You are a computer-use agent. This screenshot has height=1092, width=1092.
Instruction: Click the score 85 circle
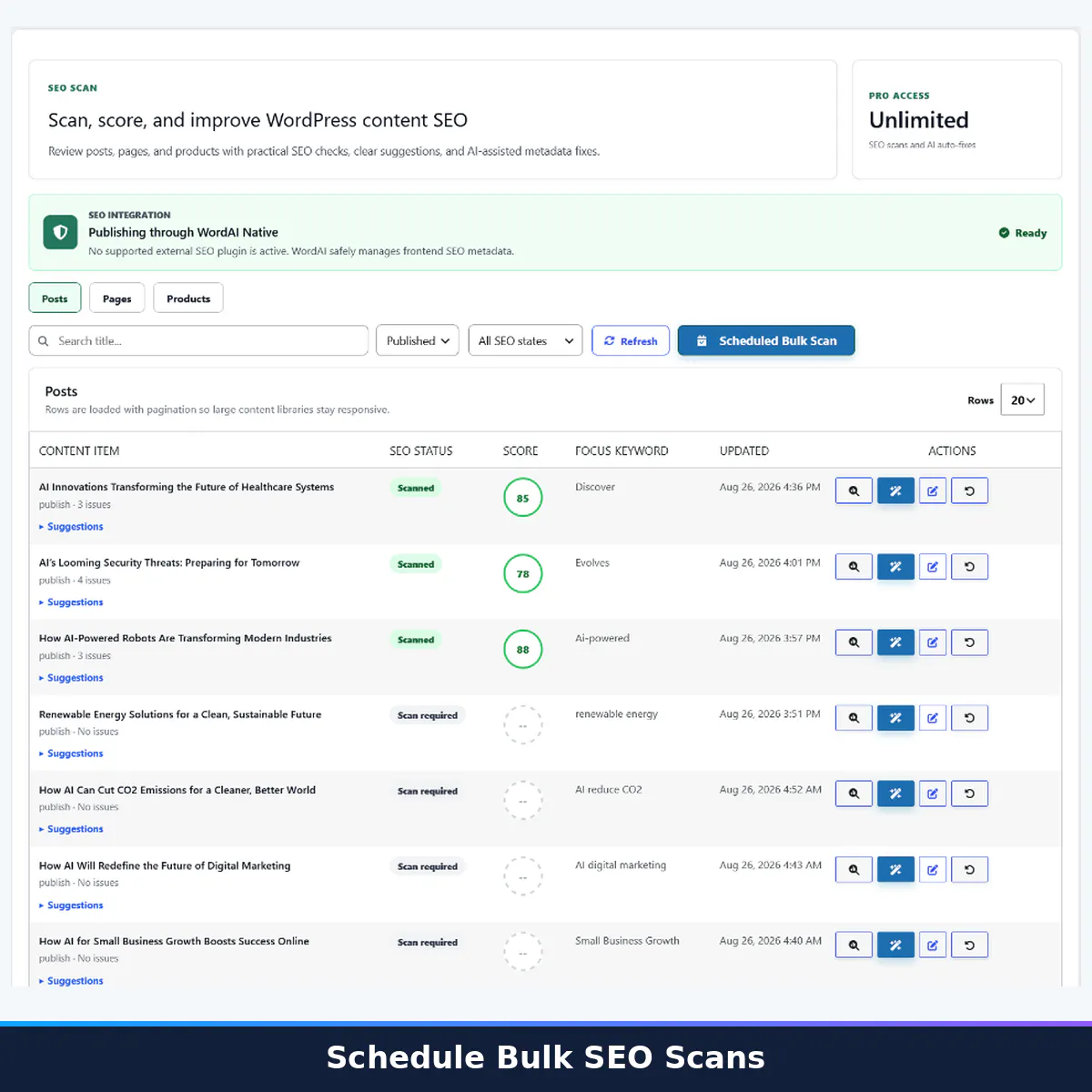coord(522,498)
